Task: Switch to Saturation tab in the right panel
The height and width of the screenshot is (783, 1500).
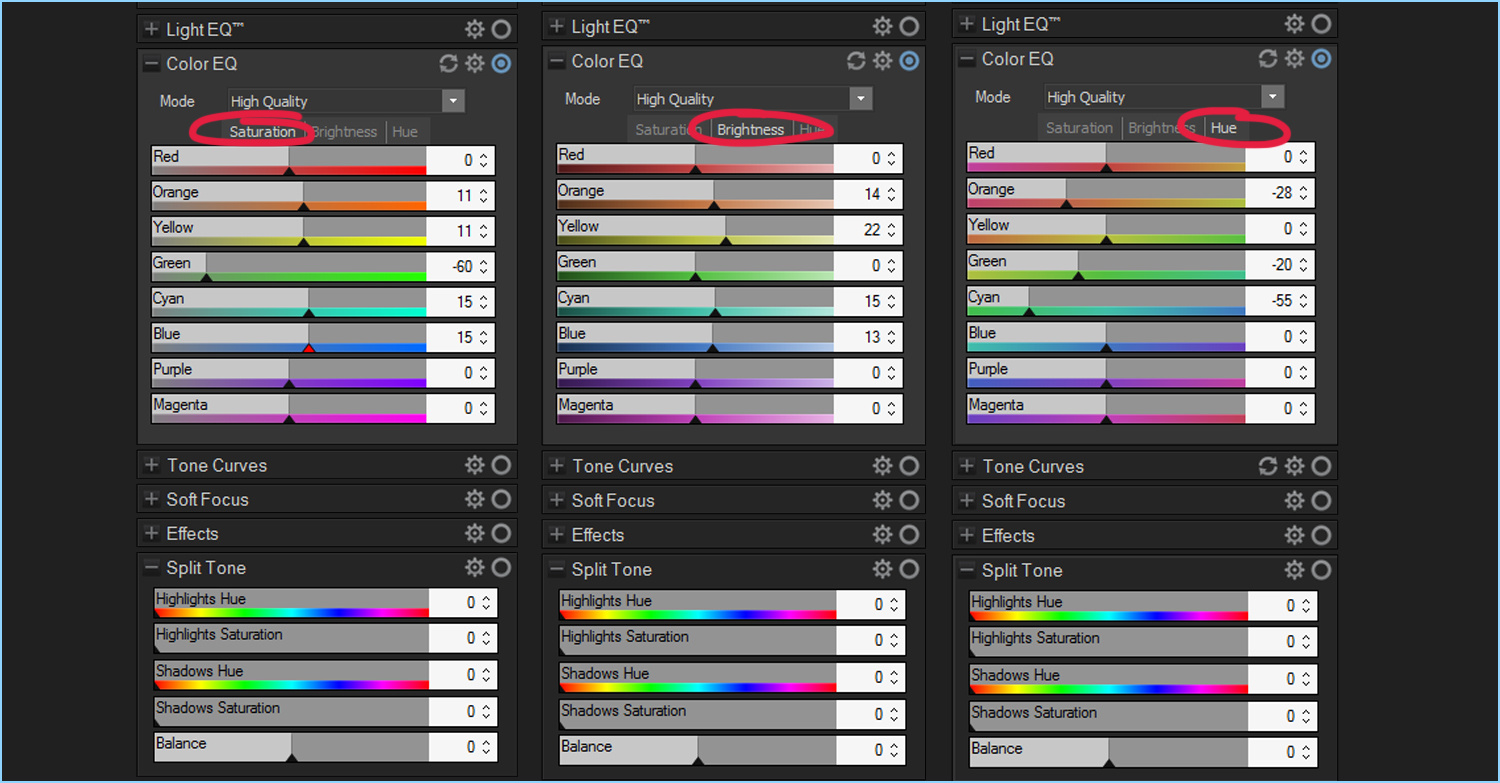Action: [x=1079, y=128]
